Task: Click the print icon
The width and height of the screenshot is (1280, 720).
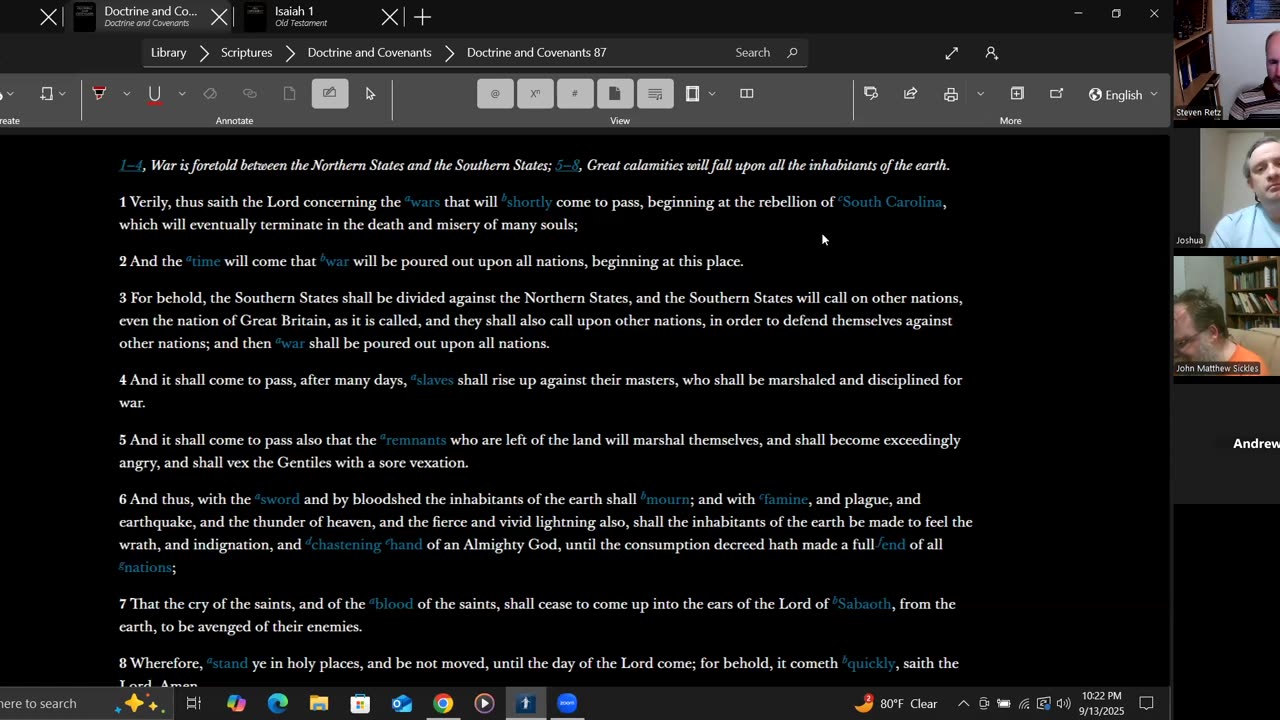Action: [x=950, y=94]
